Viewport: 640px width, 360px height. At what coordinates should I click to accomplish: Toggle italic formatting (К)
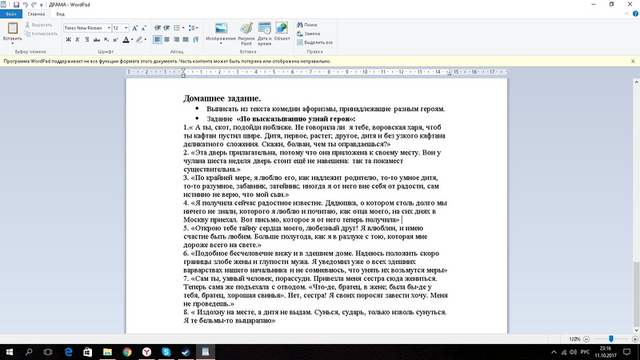tap(78, 40)
